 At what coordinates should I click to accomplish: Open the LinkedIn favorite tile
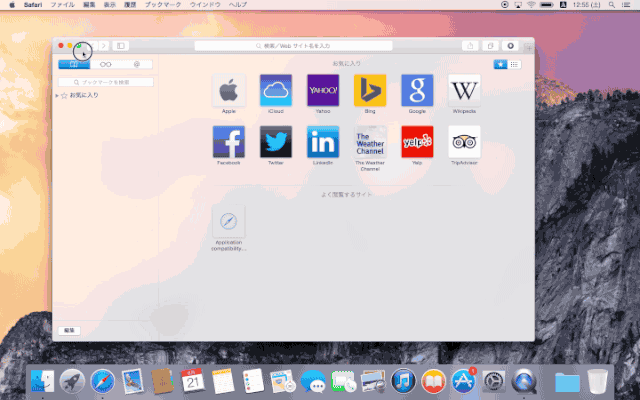point(323,142)
